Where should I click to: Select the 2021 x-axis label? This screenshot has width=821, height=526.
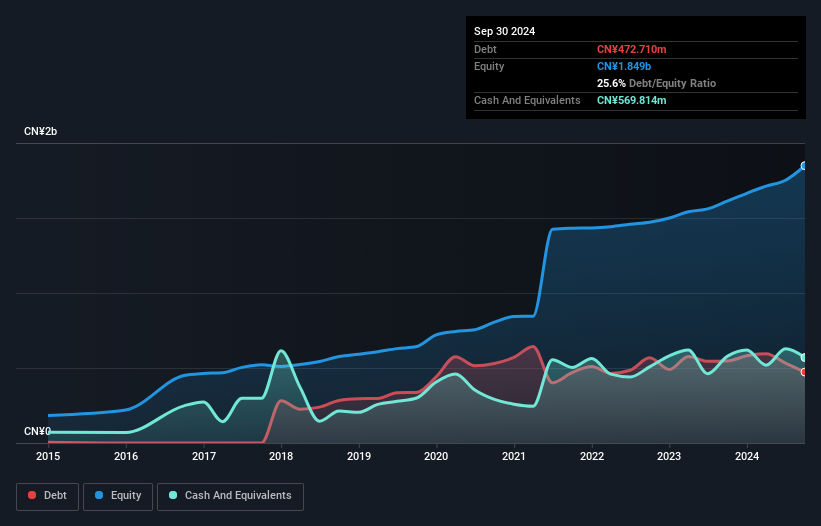coord(514,456)
